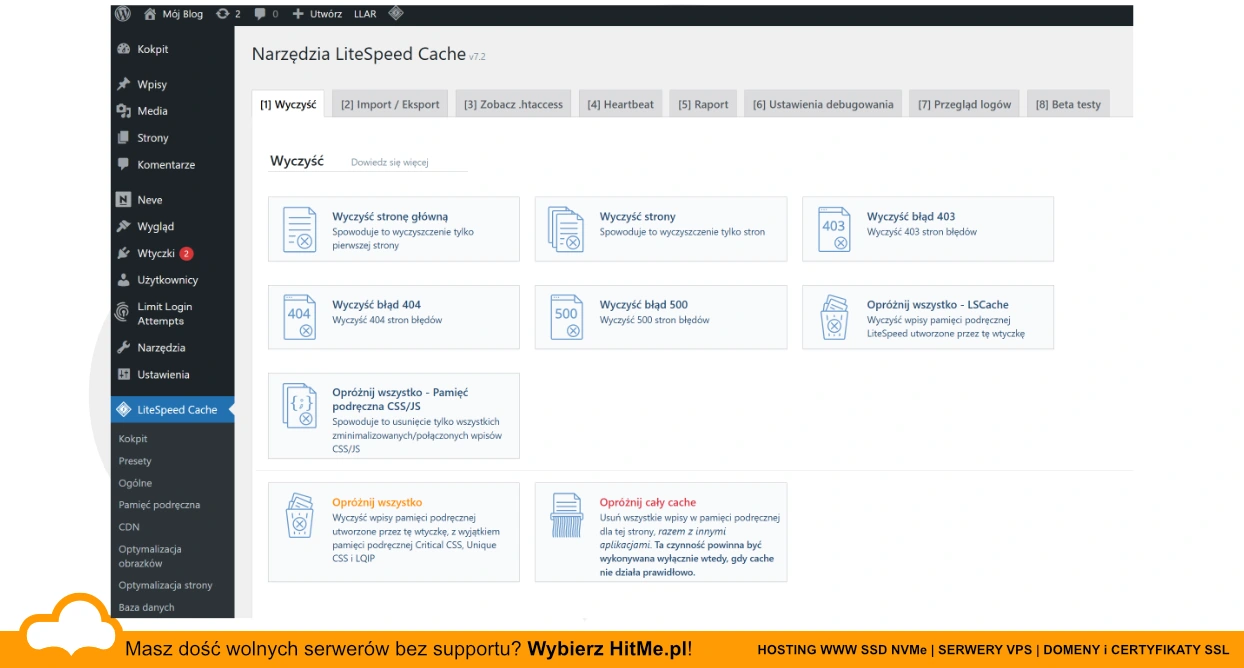Select the Heartbeat tab

[620, 104]
